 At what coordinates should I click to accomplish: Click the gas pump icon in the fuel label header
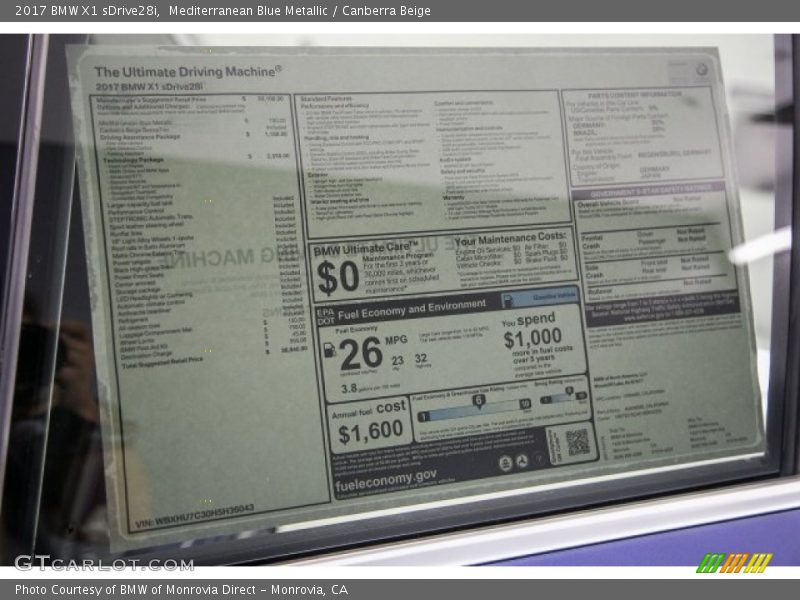(x=508, y=300)
